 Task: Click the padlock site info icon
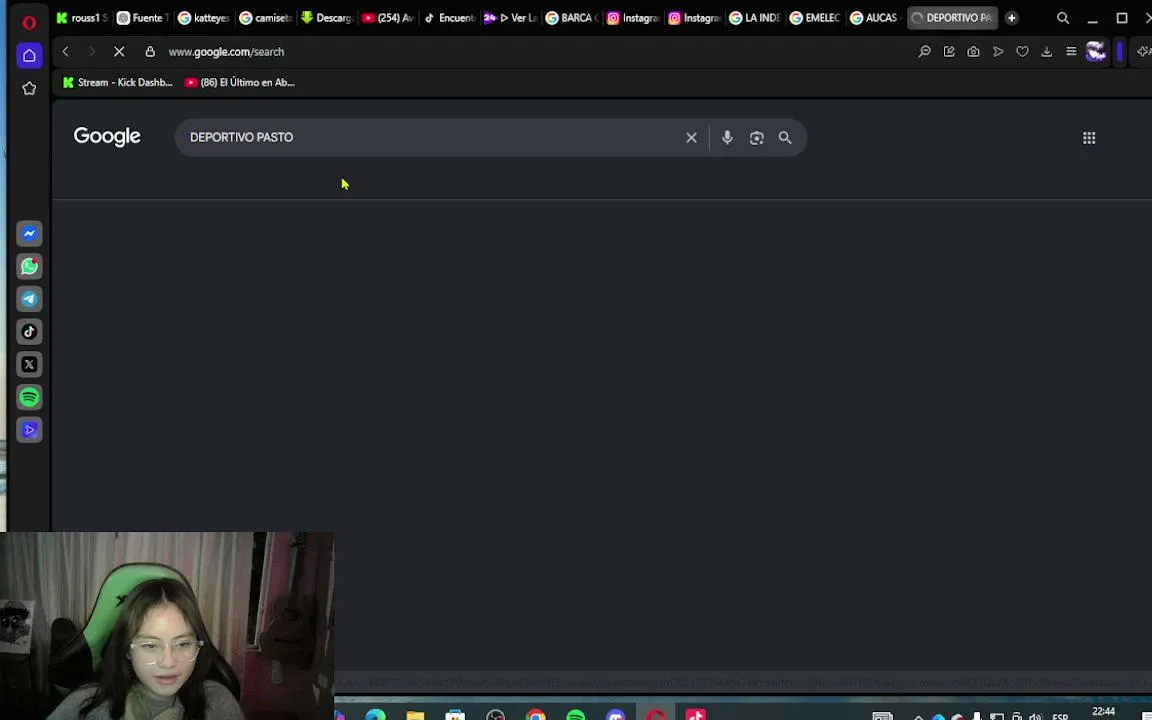click(x=150, y=51)
